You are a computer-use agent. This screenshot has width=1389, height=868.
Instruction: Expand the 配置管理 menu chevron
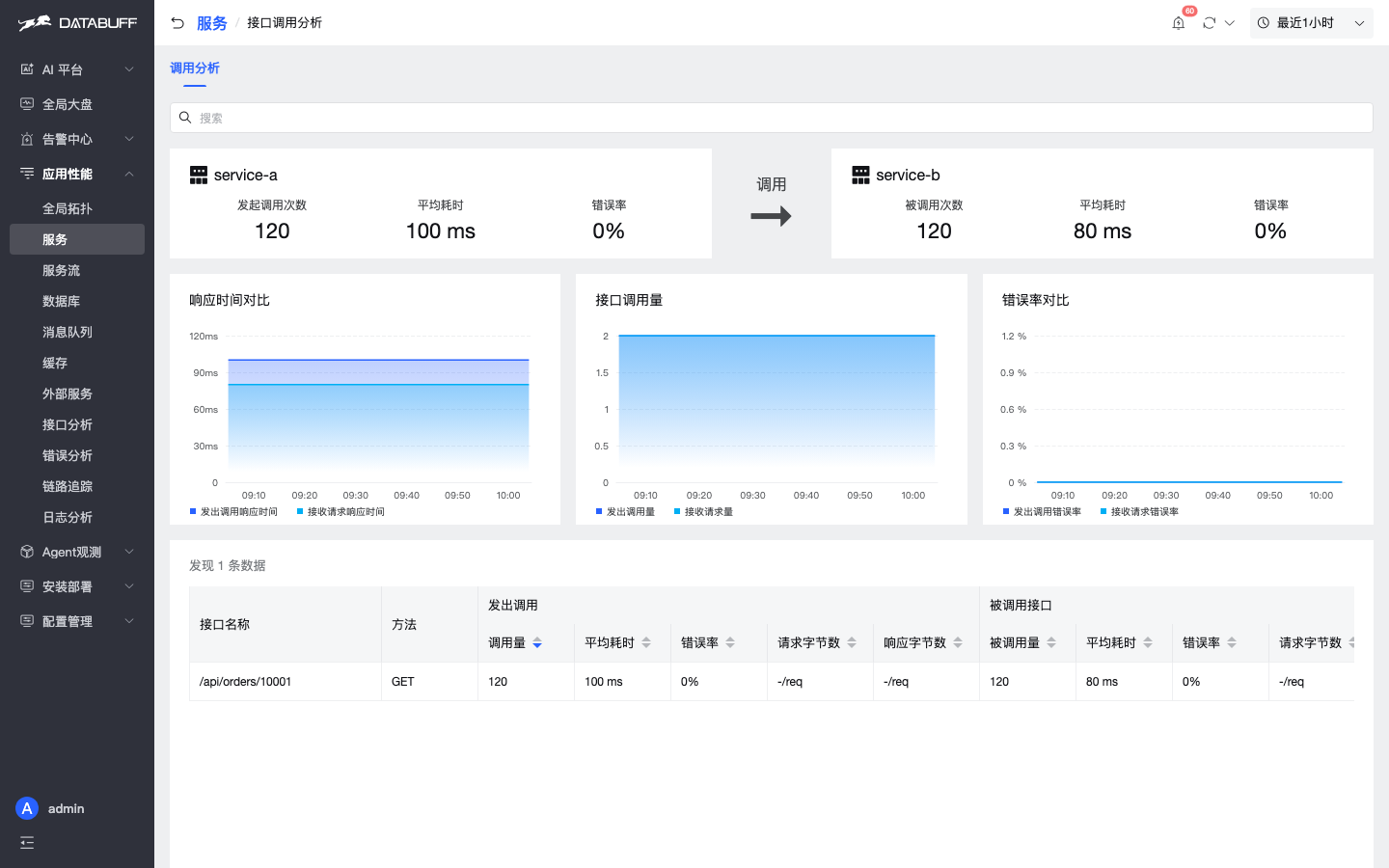[x=129, y=621]
